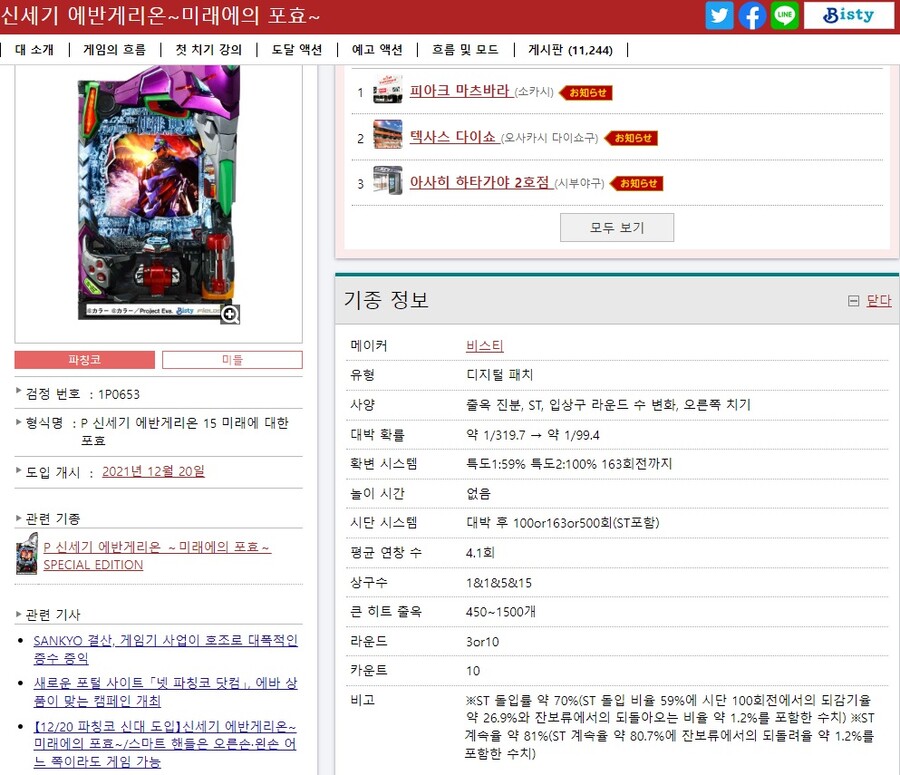Click the large Evangelion machine image

pos(159,193)
